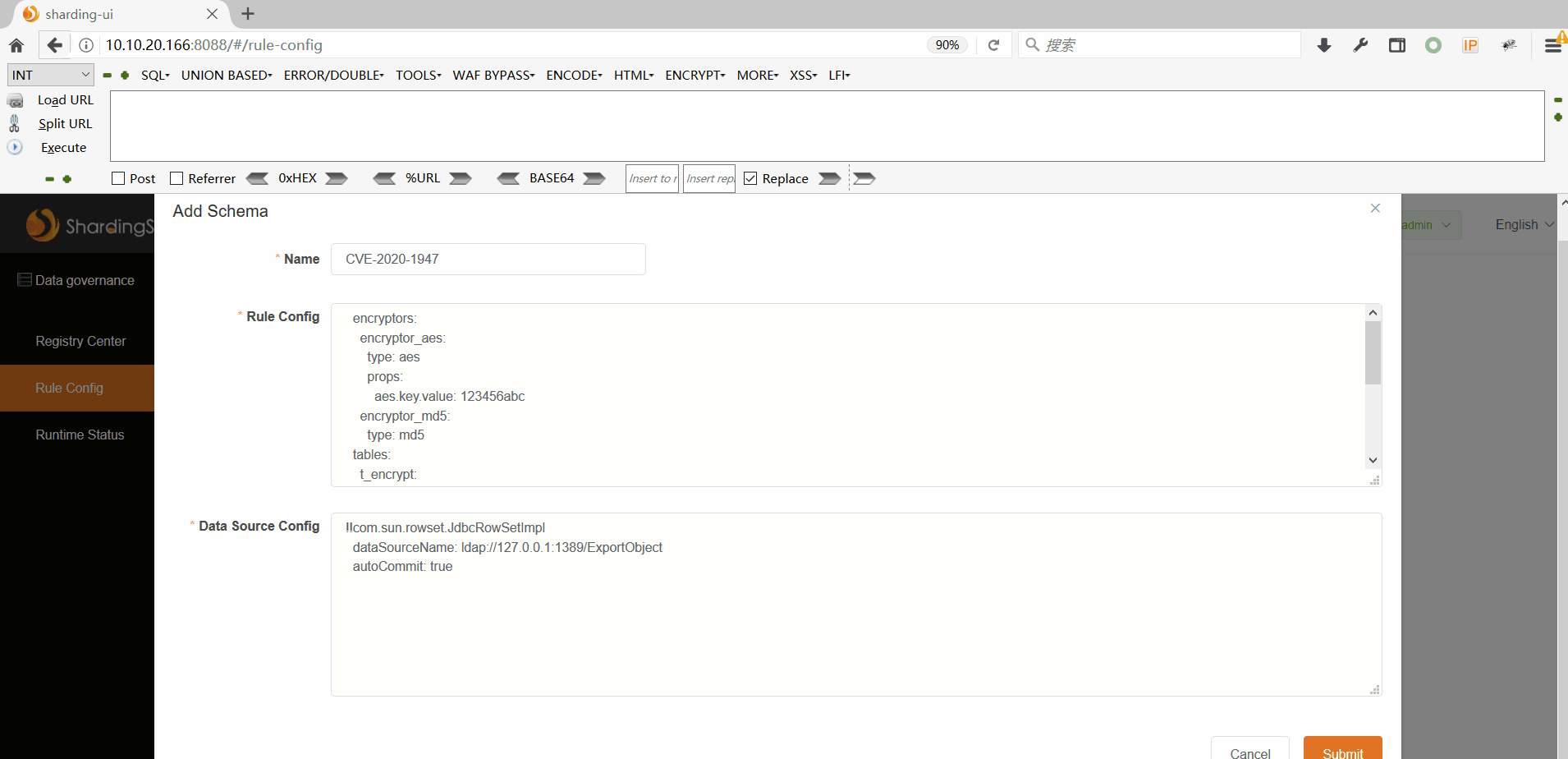Open site information icon in address bar
1568x759 pixels.
coord(86,45)
